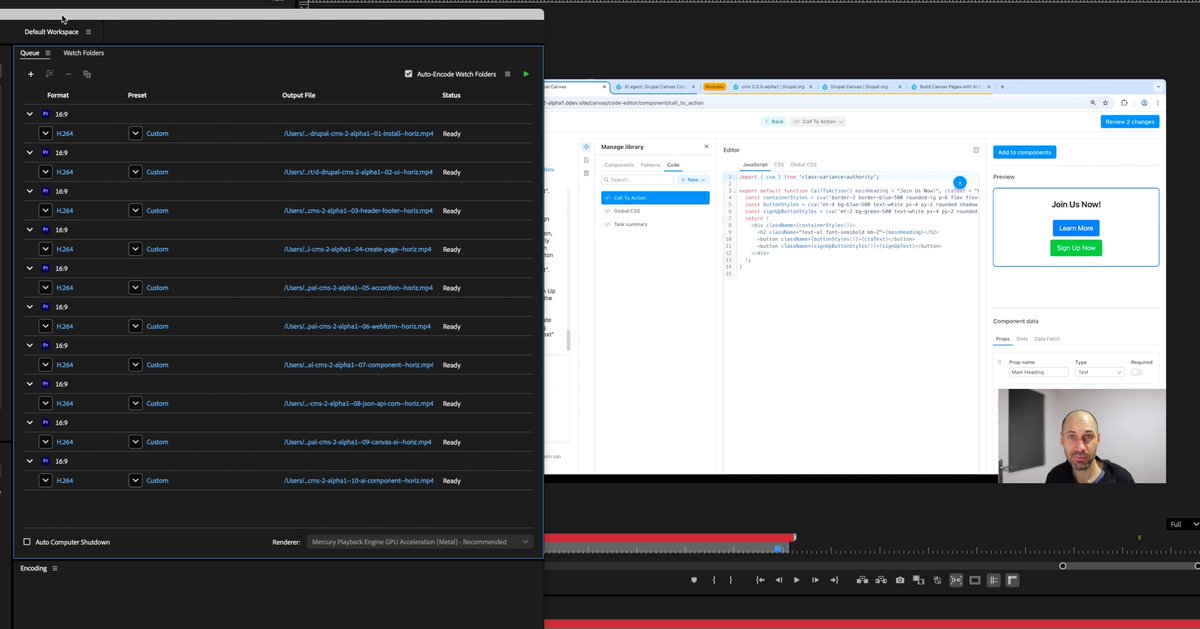Click the Add Marker icon in monitor transport
The height and width of the screenshot is (629, 1200).
tap(694, 580)
